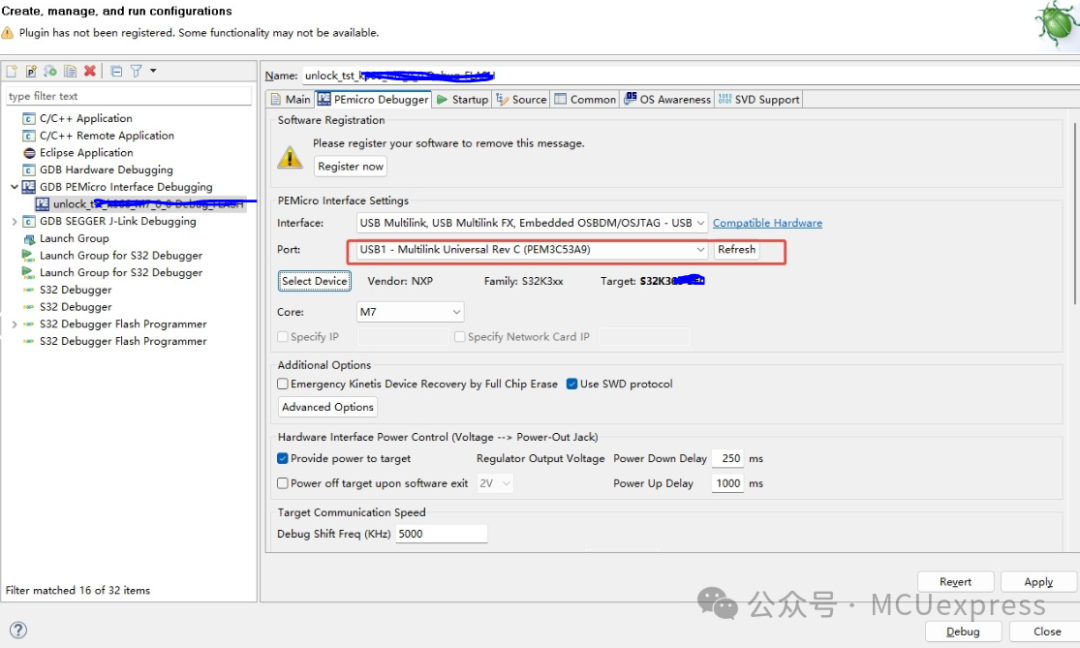Open the Core dropdown set to M7
1080x648 pixels.
point(410,312)
